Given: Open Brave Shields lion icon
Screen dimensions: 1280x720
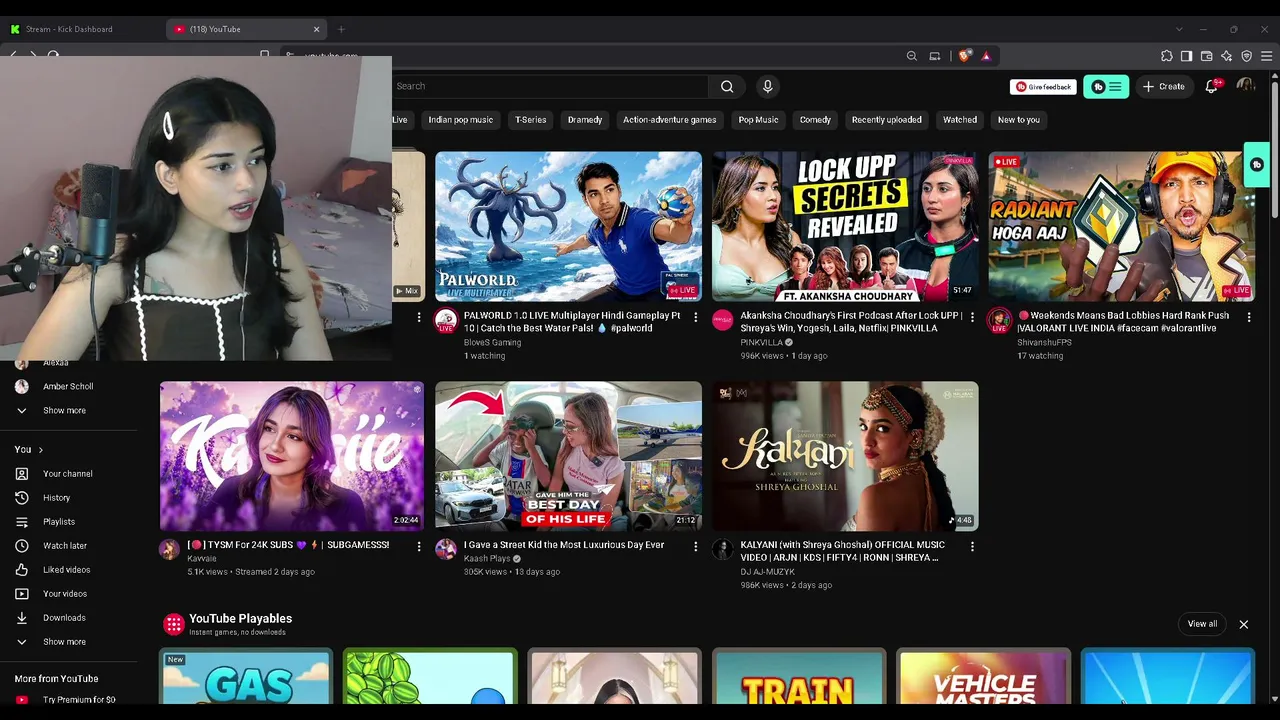Looking at the screenshot, I should tap(964, 56).
